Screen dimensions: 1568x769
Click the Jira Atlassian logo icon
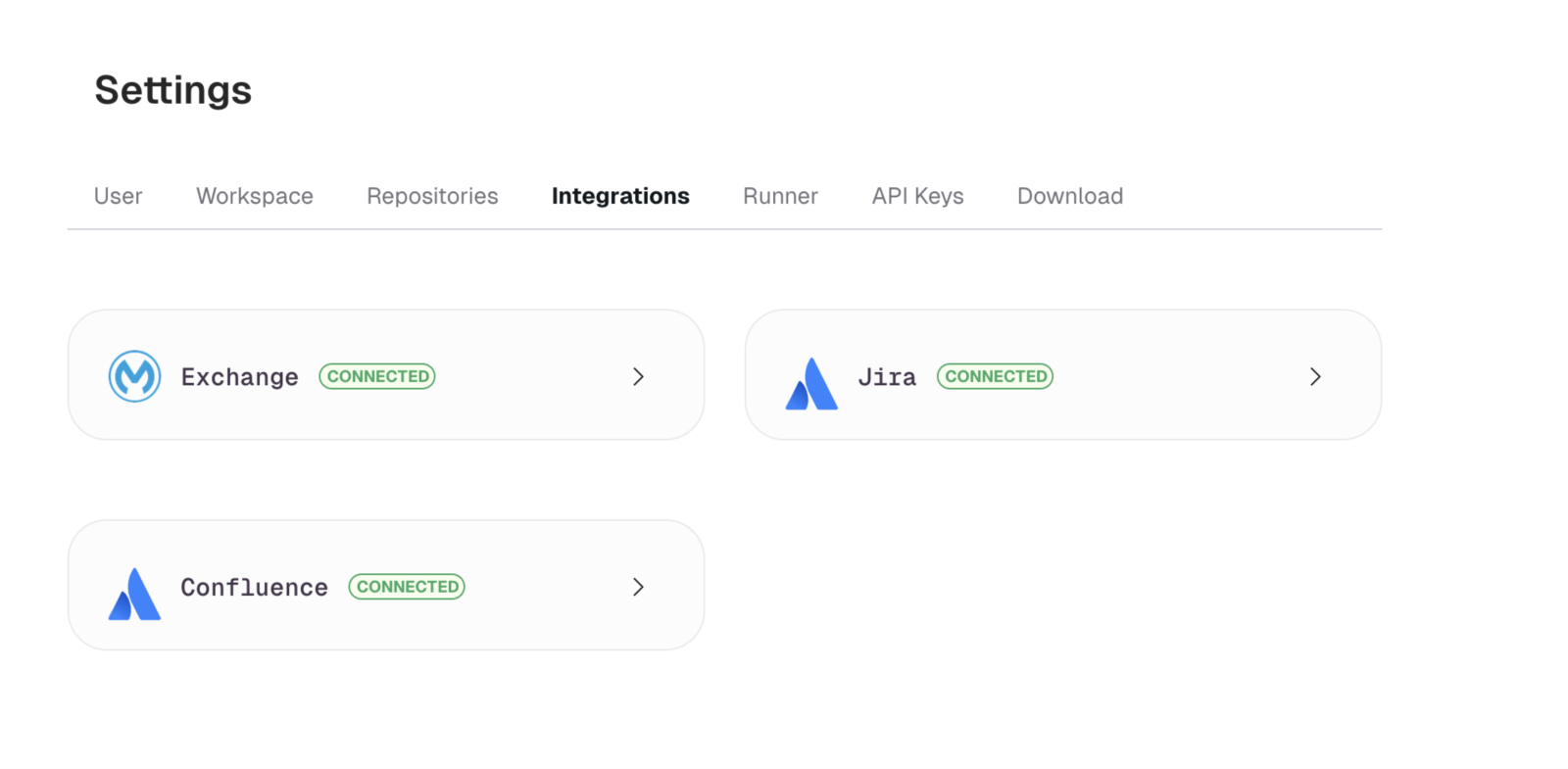[811, 383]
